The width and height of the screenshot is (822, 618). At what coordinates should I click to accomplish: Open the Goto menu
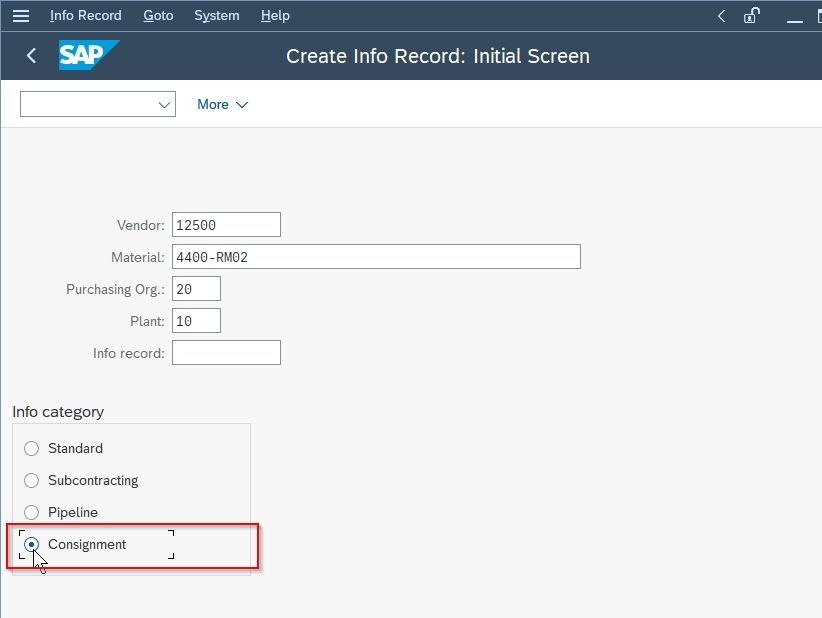[x=158, y=16]
